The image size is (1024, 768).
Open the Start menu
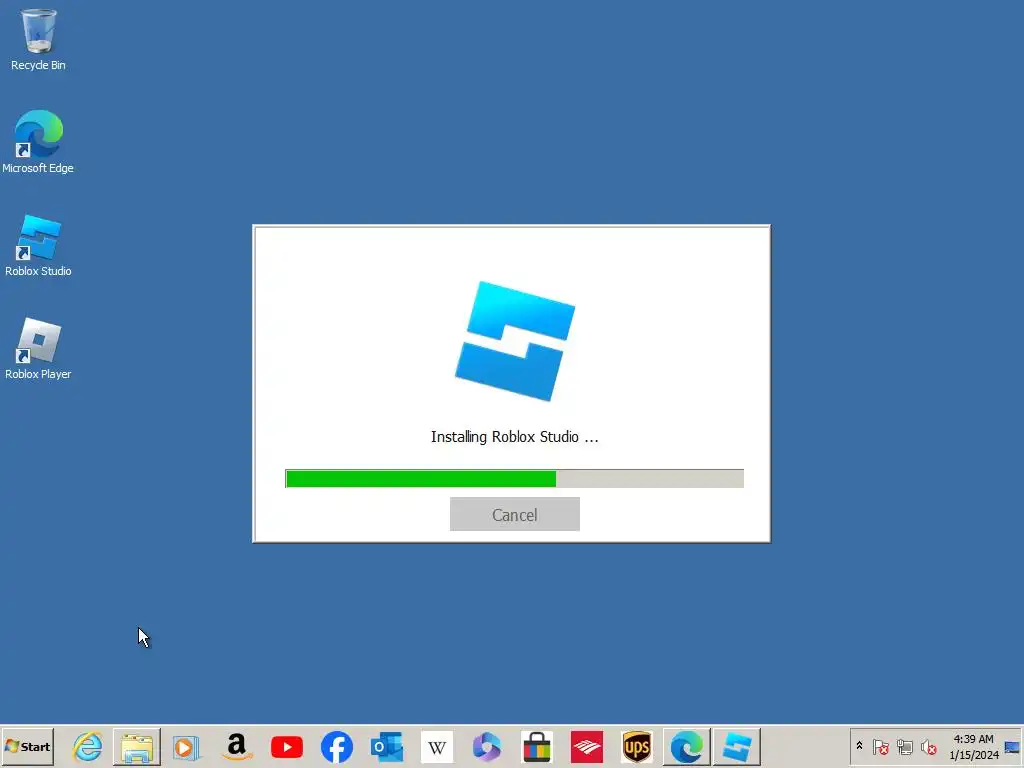(x=27, y=746)
